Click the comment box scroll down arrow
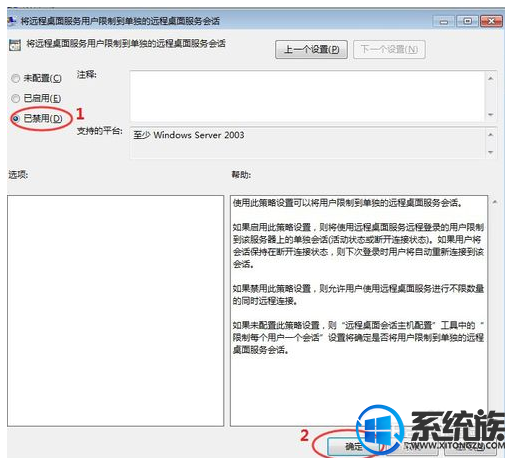Viewport: 505px width, 458px height. coord(491,115)
